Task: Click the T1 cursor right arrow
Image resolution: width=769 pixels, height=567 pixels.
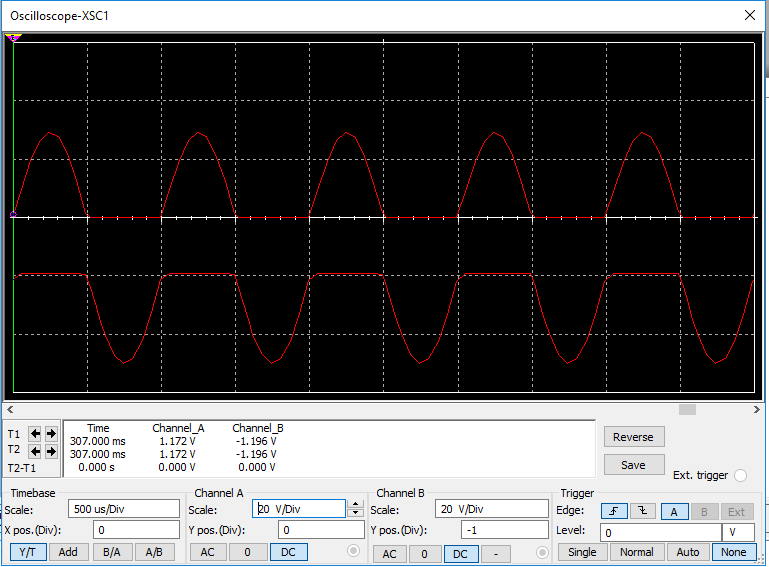Action: point(51,434)
